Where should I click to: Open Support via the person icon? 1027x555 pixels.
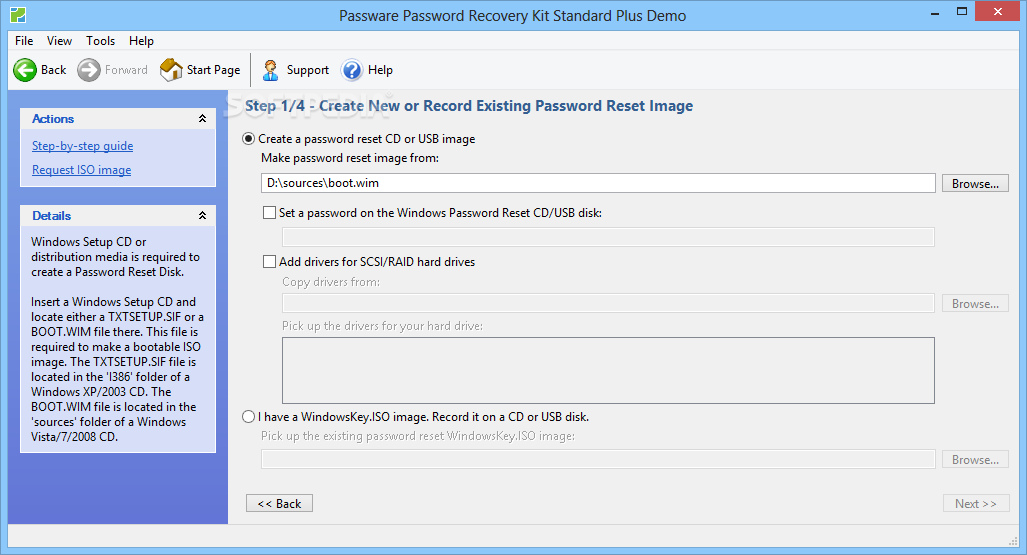click(x=271, y=70)
